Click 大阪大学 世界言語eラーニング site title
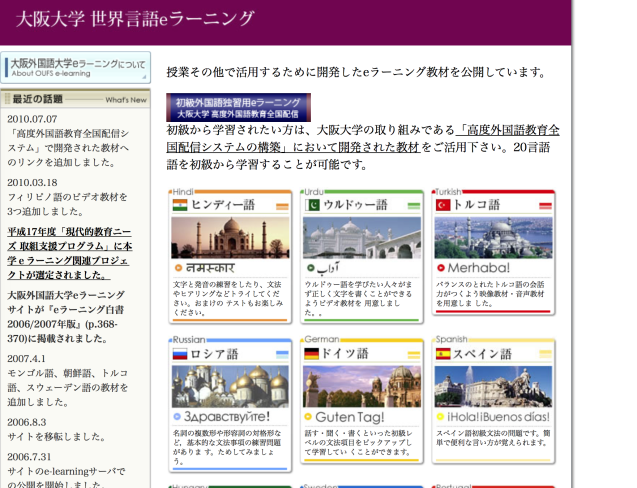The height and width of the screenshot is (488, 637). (x=135, y=19)
